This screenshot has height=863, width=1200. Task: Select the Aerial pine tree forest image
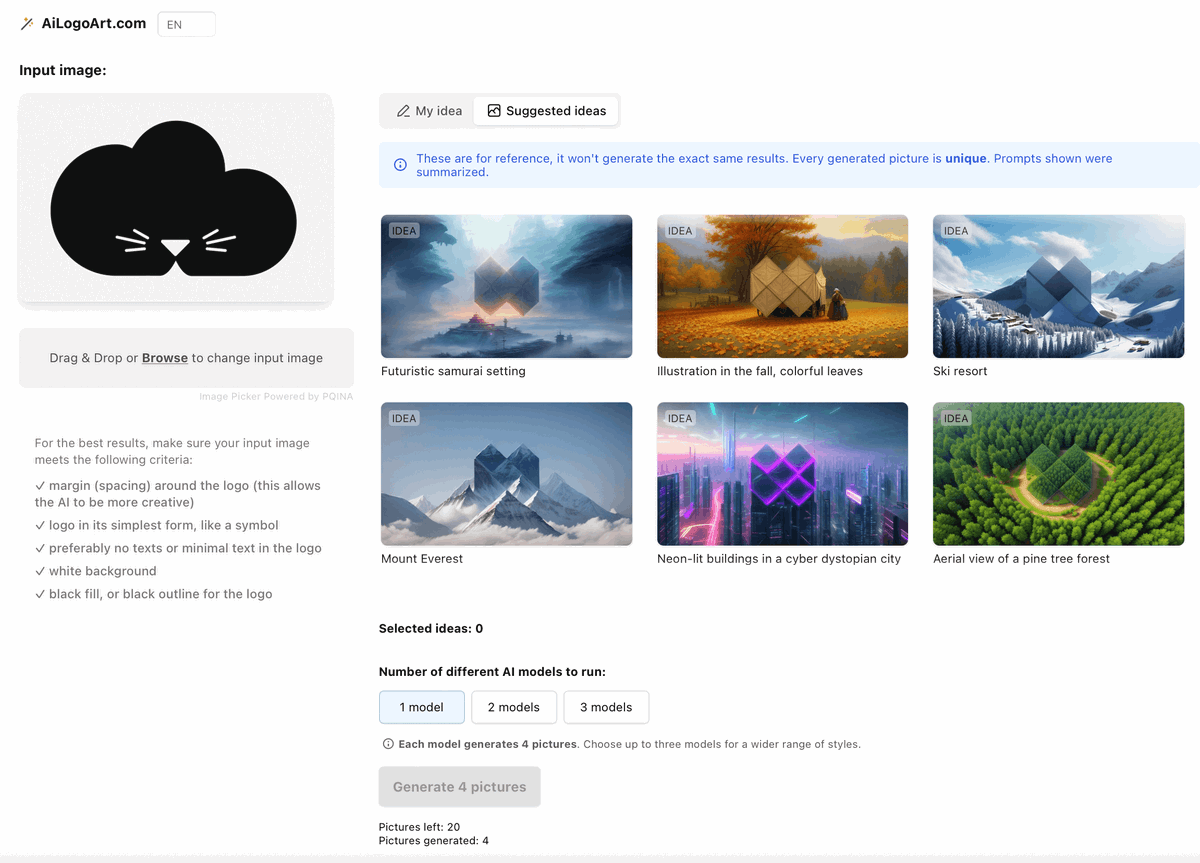point(1058,474)
